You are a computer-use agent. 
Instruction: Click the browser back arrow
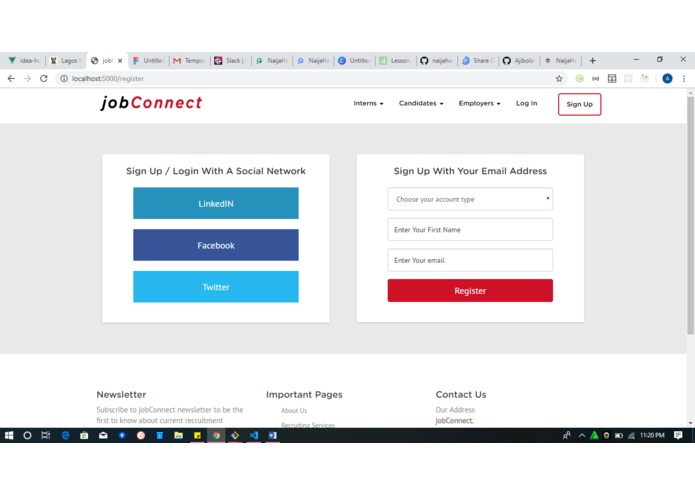point(11,78)
